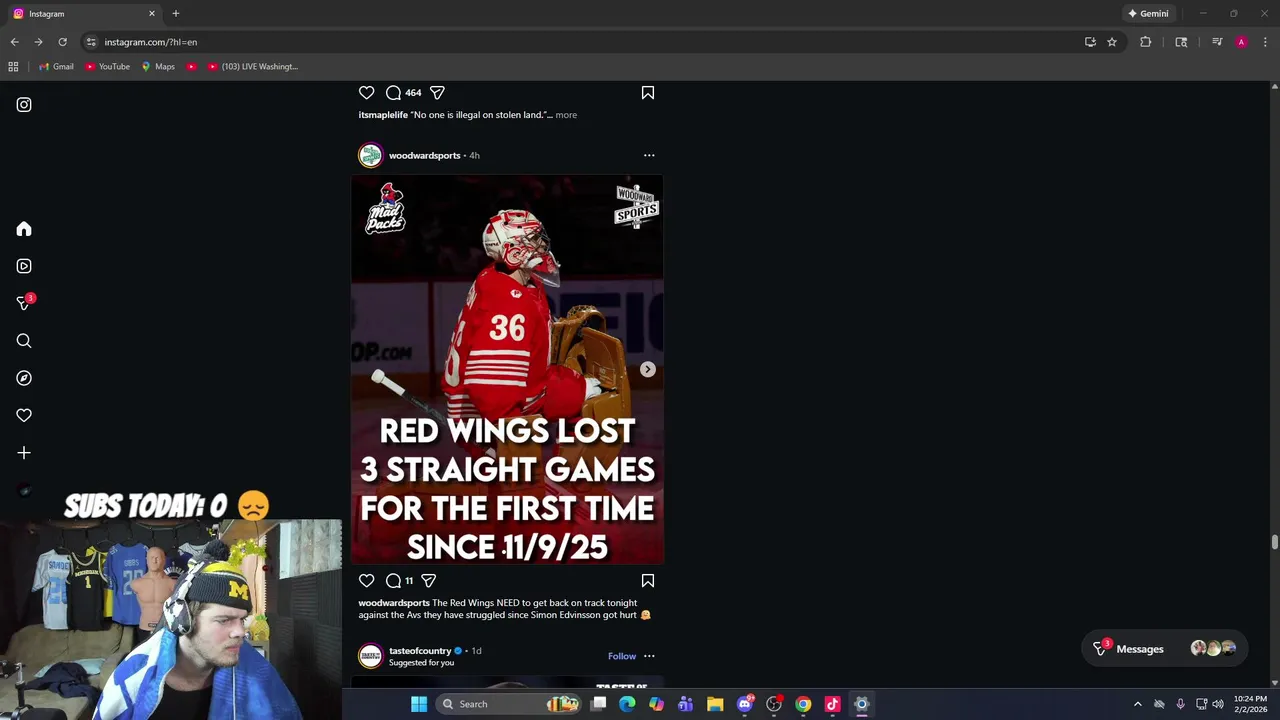Bookmark this tab with star icon

click(x=1112, y=42)
